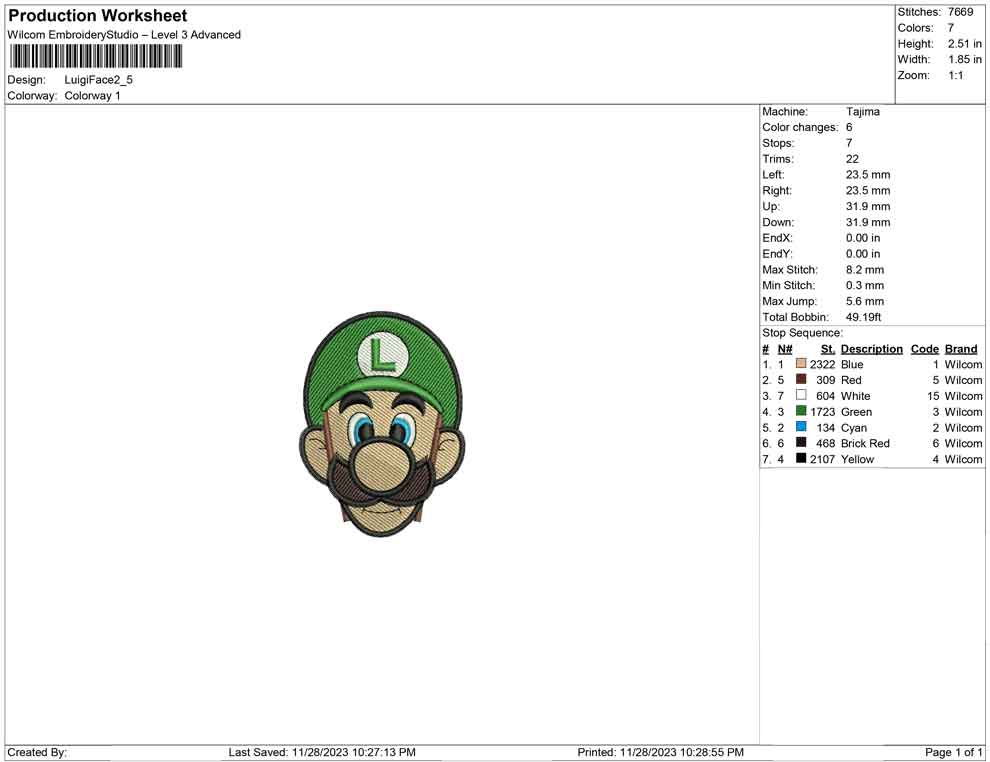The width and height of the screenshot is (990, 762).
Task: Click the Machine value Tajima
Action: (862, 112)
